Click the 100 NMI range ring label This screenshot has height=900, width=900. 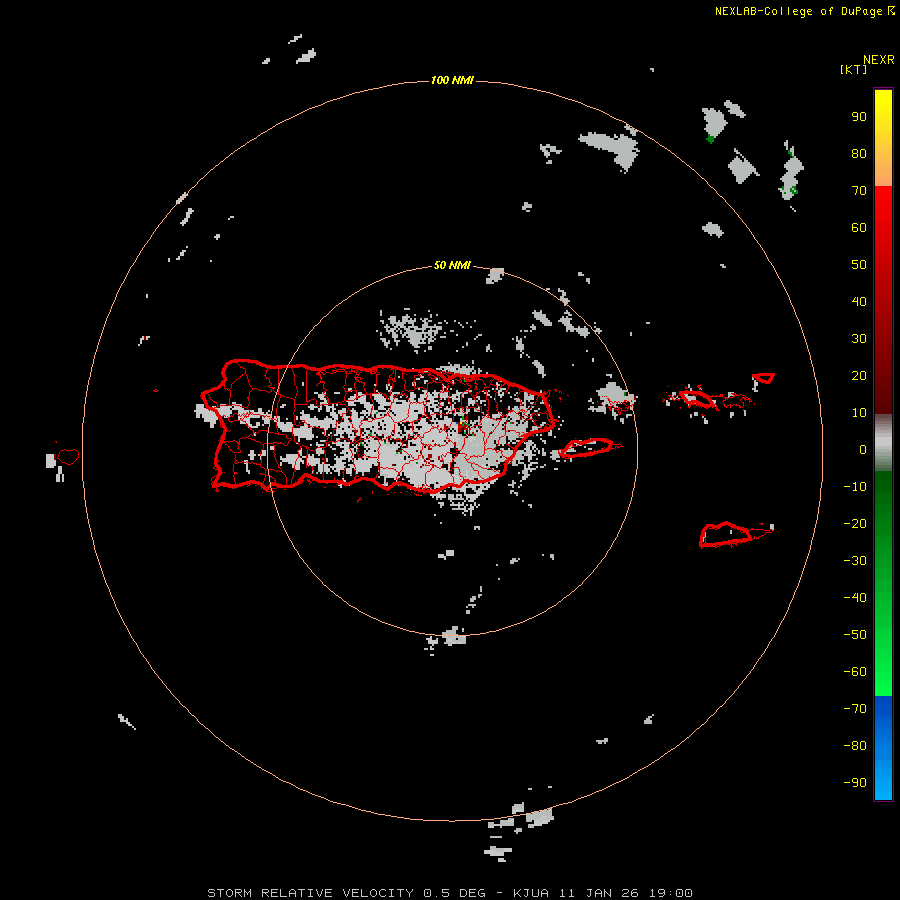pyautogui.click(x=452, y=80)
